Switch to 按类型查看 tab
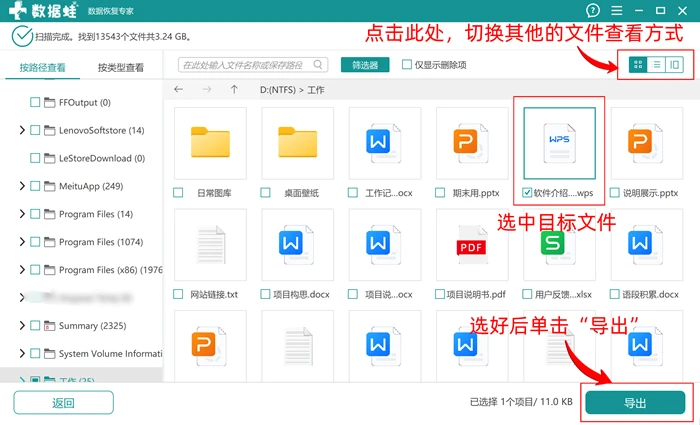The image size is (700, 425). (x=121, y=67)
